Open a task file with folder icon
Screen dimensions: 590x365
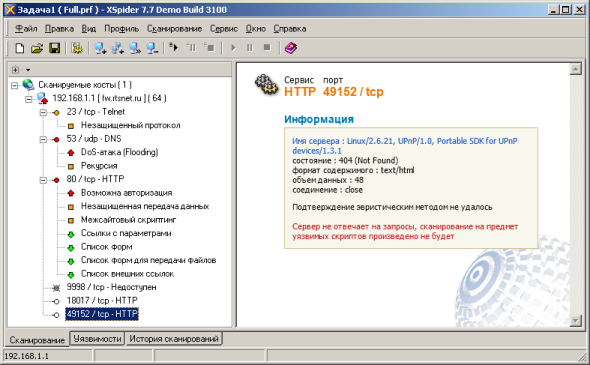click(37, 48)
